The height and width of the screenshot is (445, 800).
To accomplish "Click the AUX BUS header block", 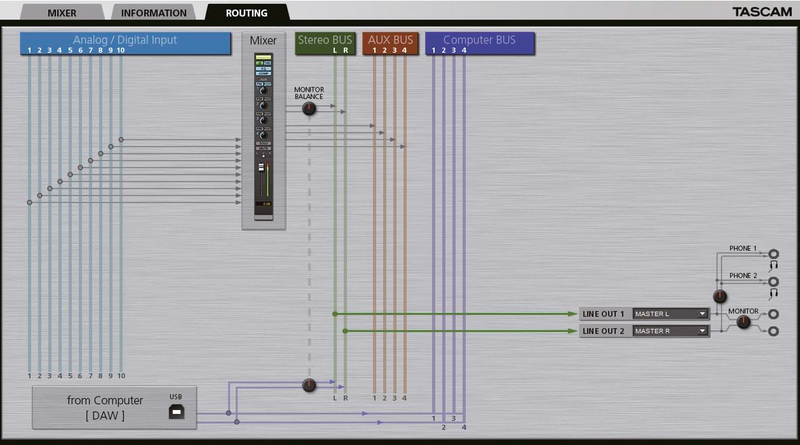I will (x=390, y=43).
